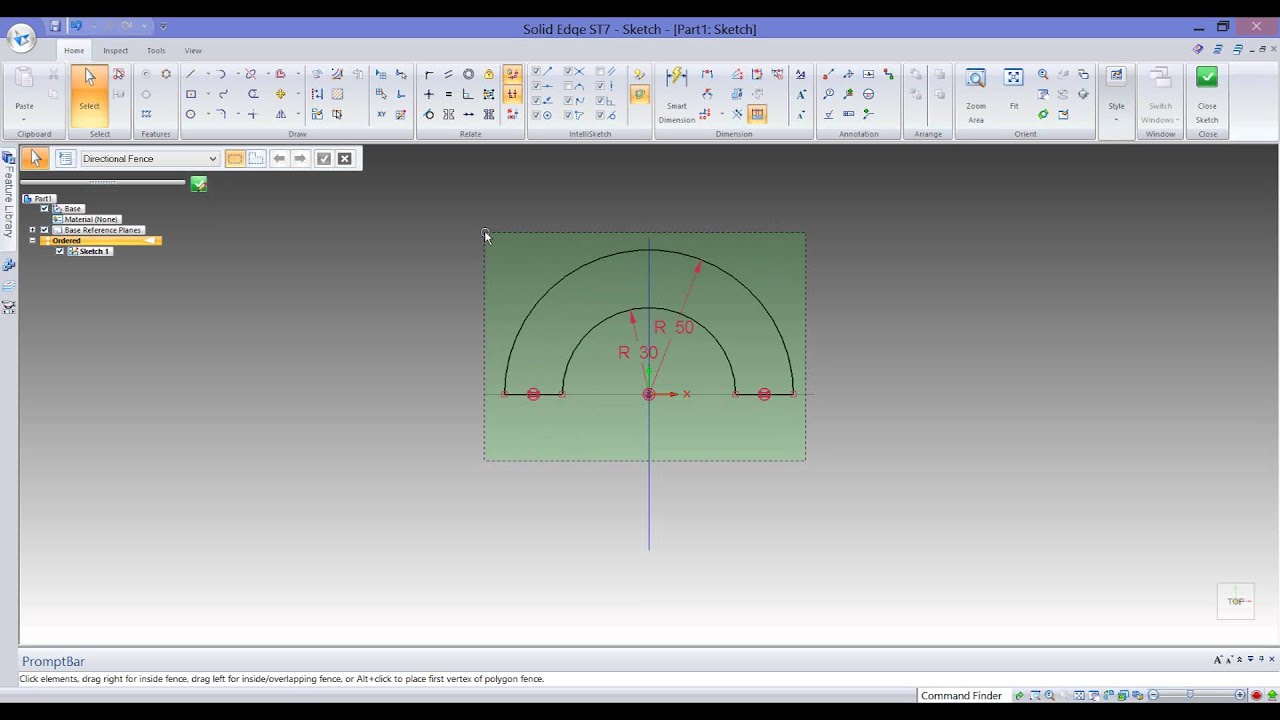Image resolution: width=1280 pixels, height=720 pixels.
Task: Click the PathFinder horizontal scrollbar
Action: click(x=102, y=182)
